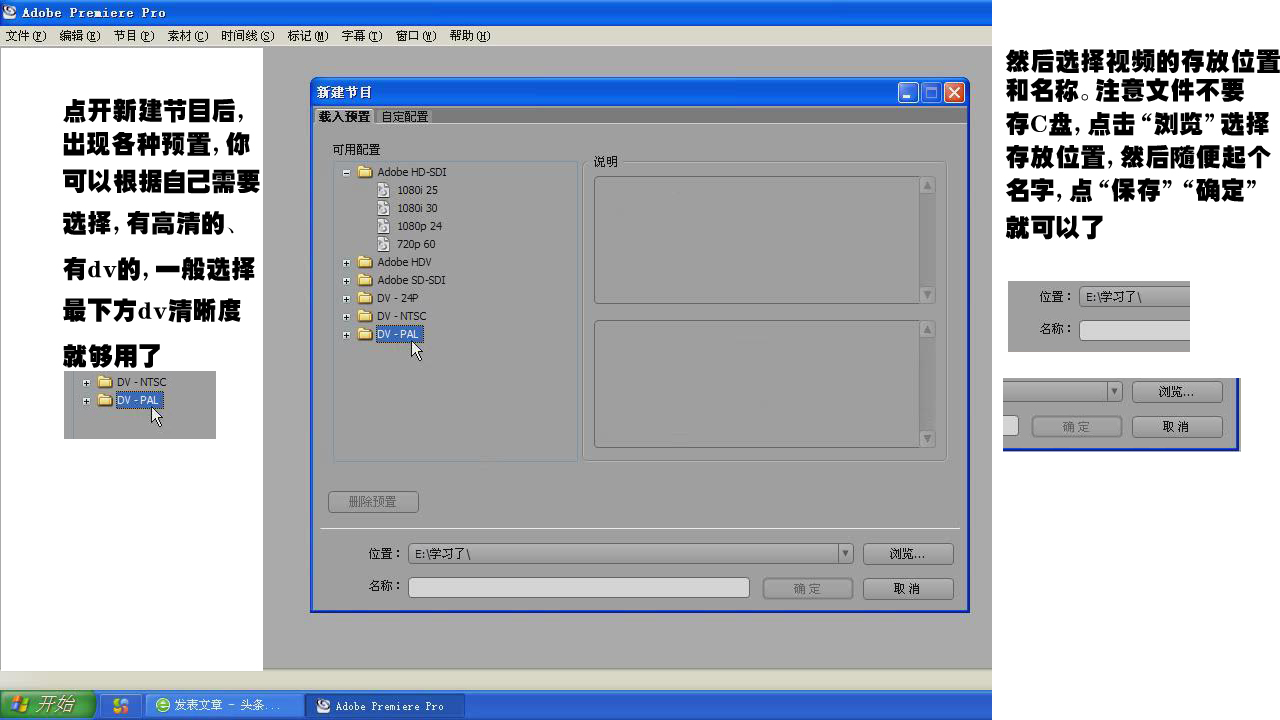Click the Adobe HD-SDI folder icon
The height and width of the screenshot is (720, 1280).
[365, 172]
